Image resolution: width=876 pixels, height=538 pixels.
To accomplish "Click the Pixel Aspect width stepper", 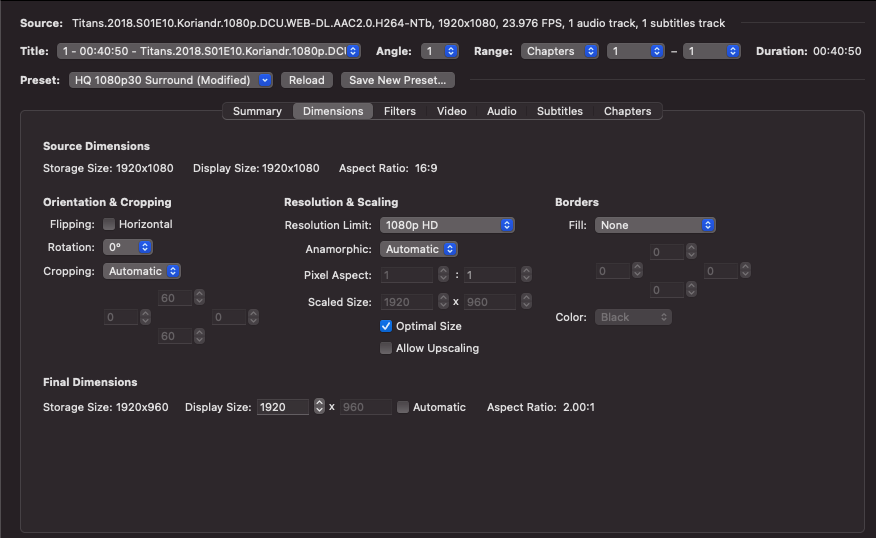I will click(443, 274).
